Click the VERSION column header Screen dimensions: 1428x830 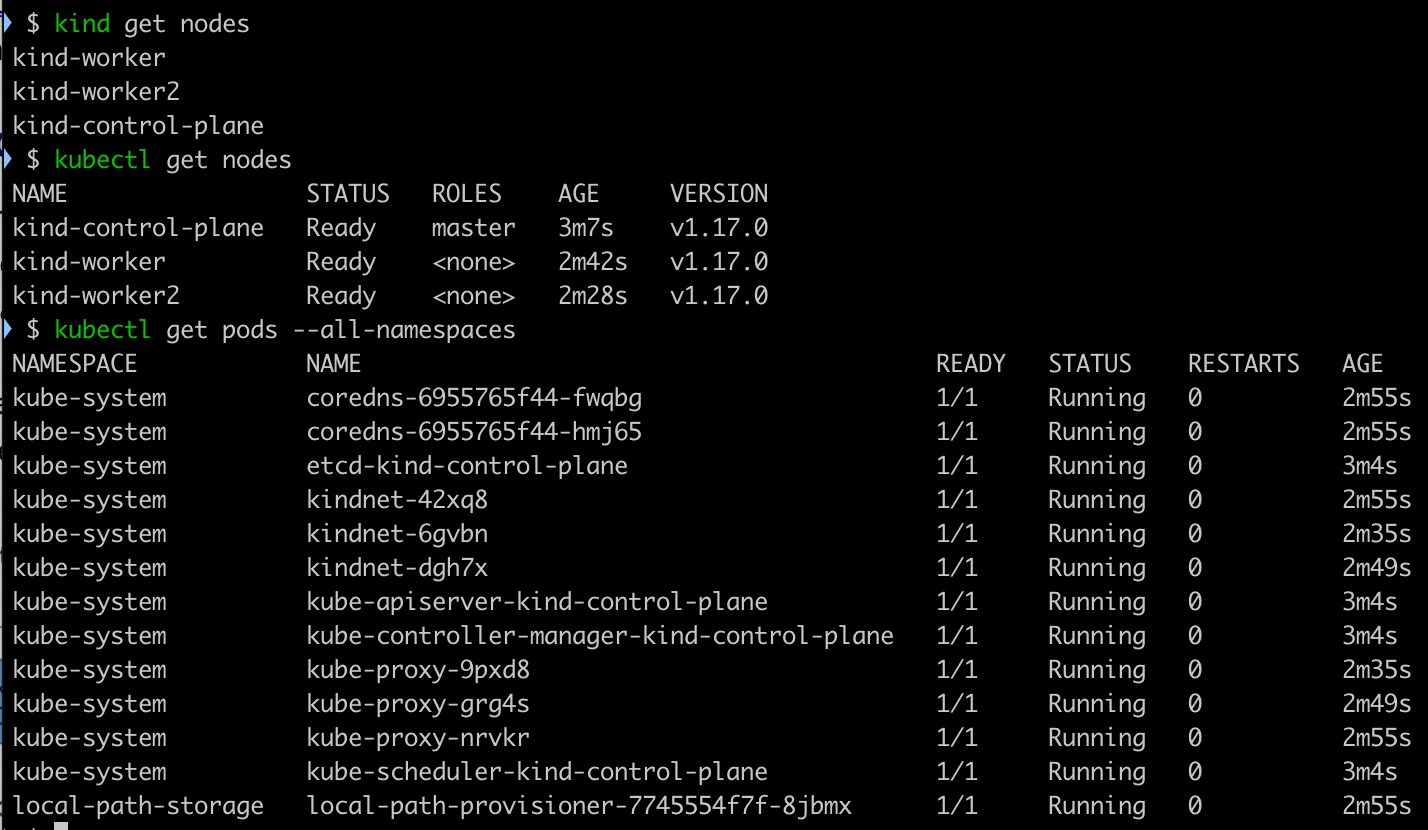[x=718, y=193]
